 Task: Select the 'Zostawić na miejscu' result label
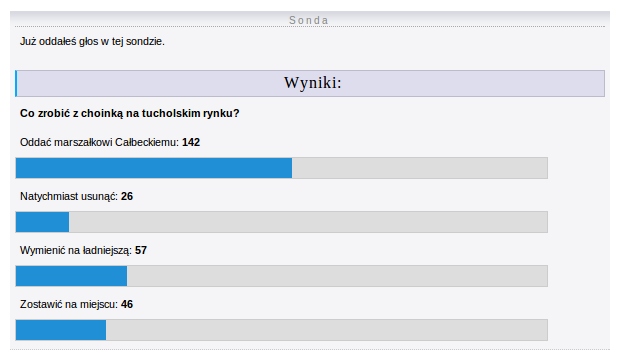(69, 304)
